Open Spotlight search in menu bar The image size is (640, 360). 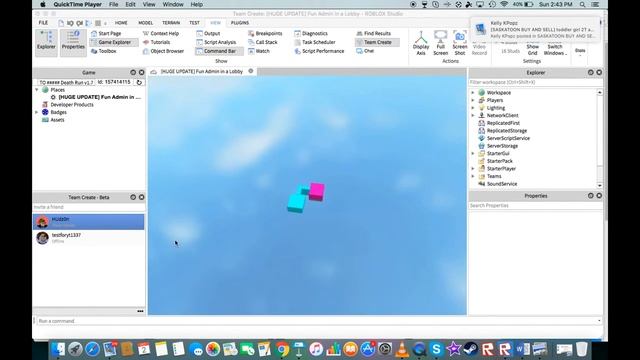tap(582, 4)
